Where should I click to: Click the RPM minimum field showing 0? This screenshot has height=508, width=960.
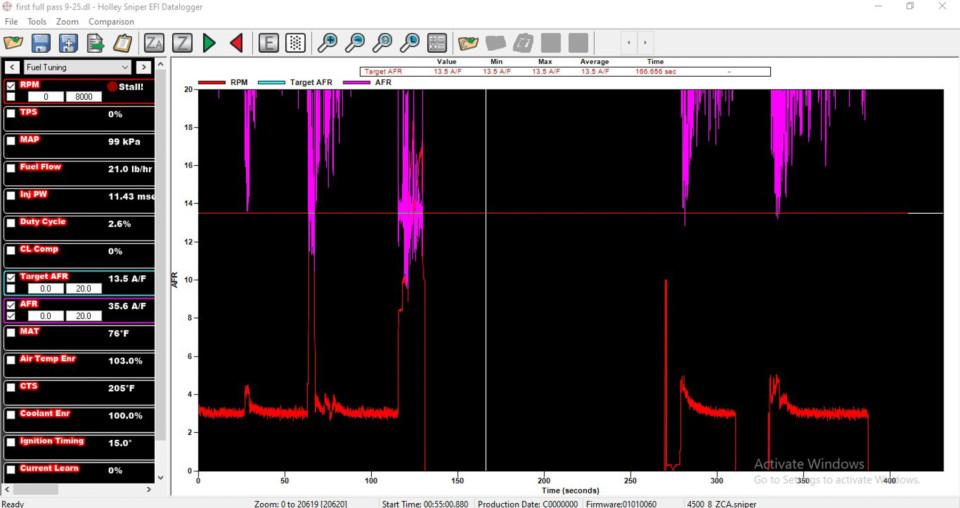click(45, 97)
